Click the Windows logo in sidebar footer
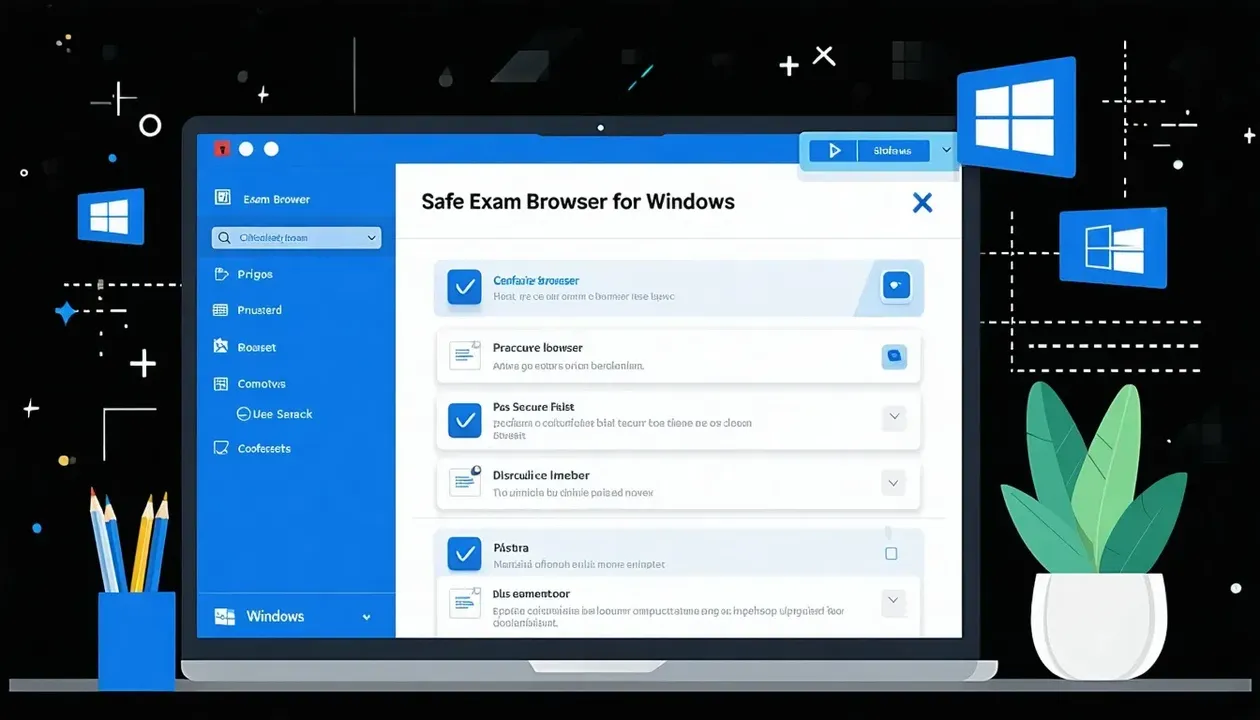The image size is (1260, 720). tap(225, 616)
